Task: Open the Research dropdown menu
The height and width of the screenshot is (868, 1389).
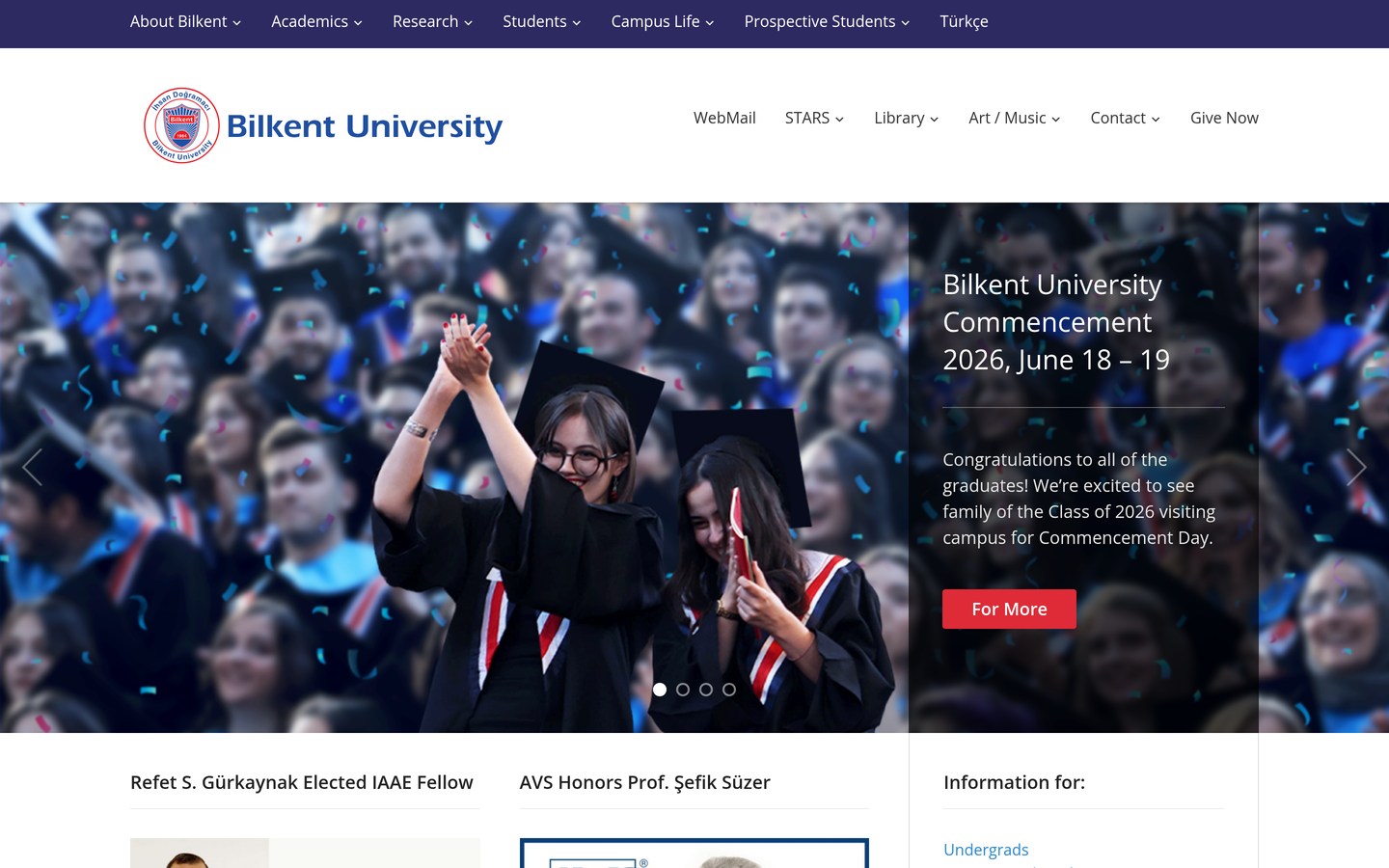Action: [432, 21]
